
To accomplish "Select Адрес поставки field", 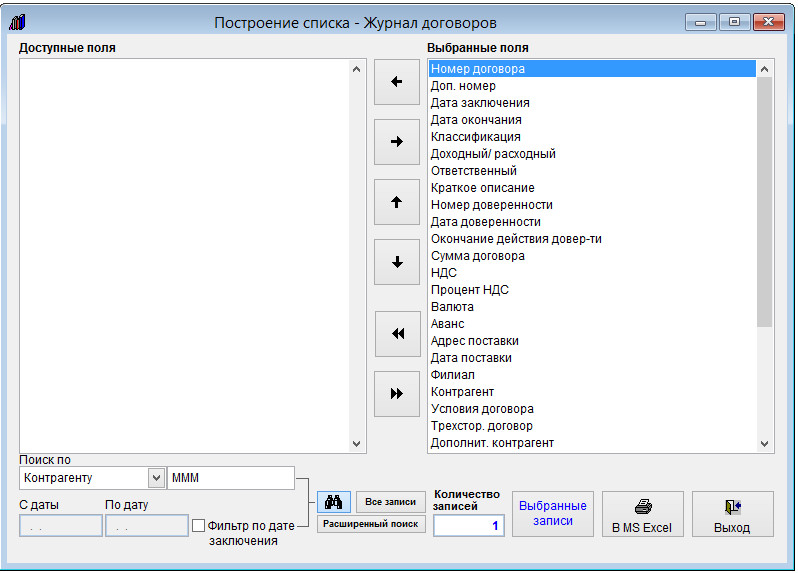I will click(x=593, y=341).
